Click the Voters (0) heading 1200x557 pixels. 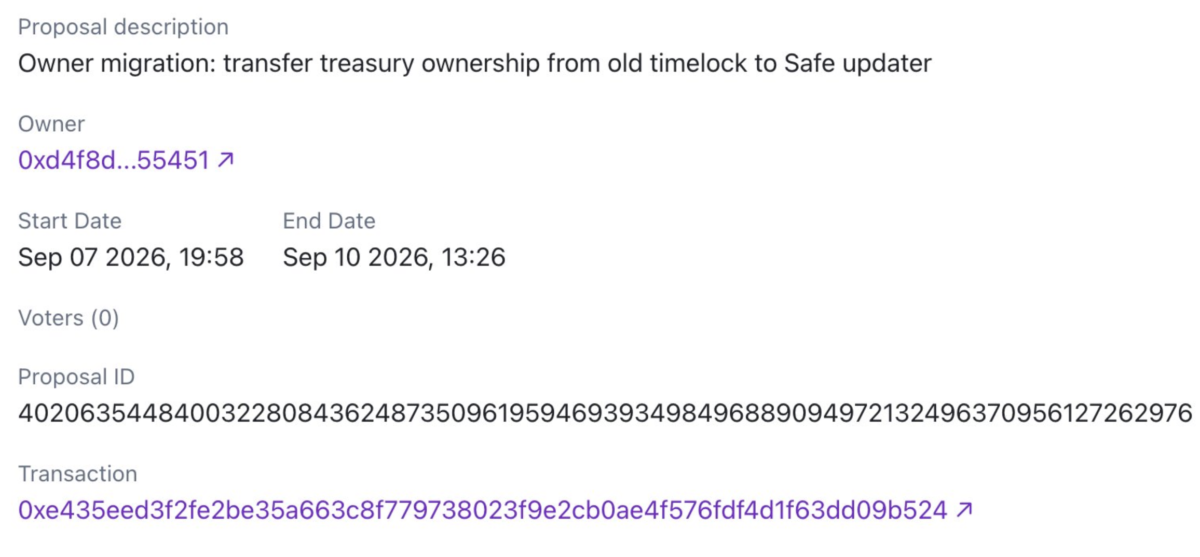tap(68, 318)
